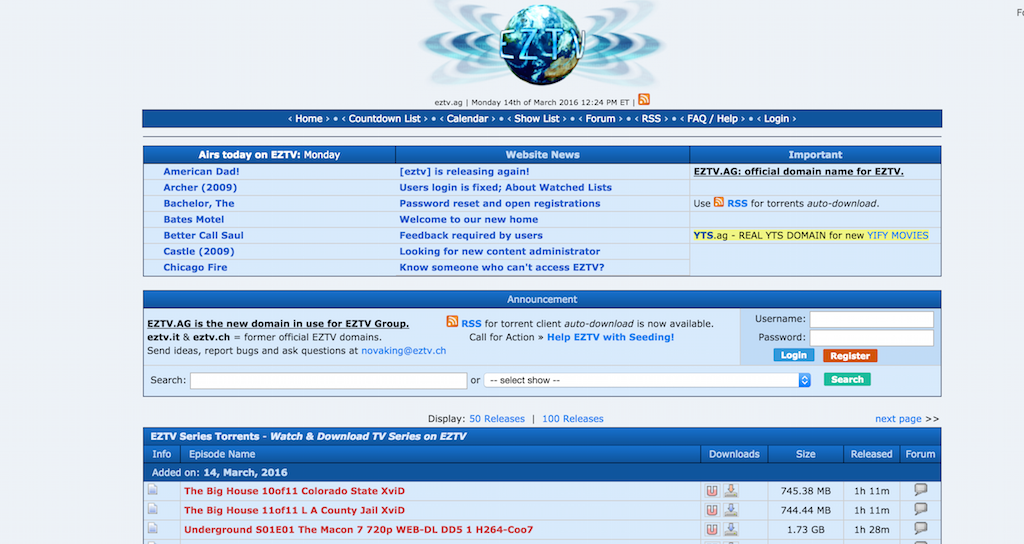The image size is (1024, 544).
Task: Open American Dad! show link
Action: pos(201,171)
